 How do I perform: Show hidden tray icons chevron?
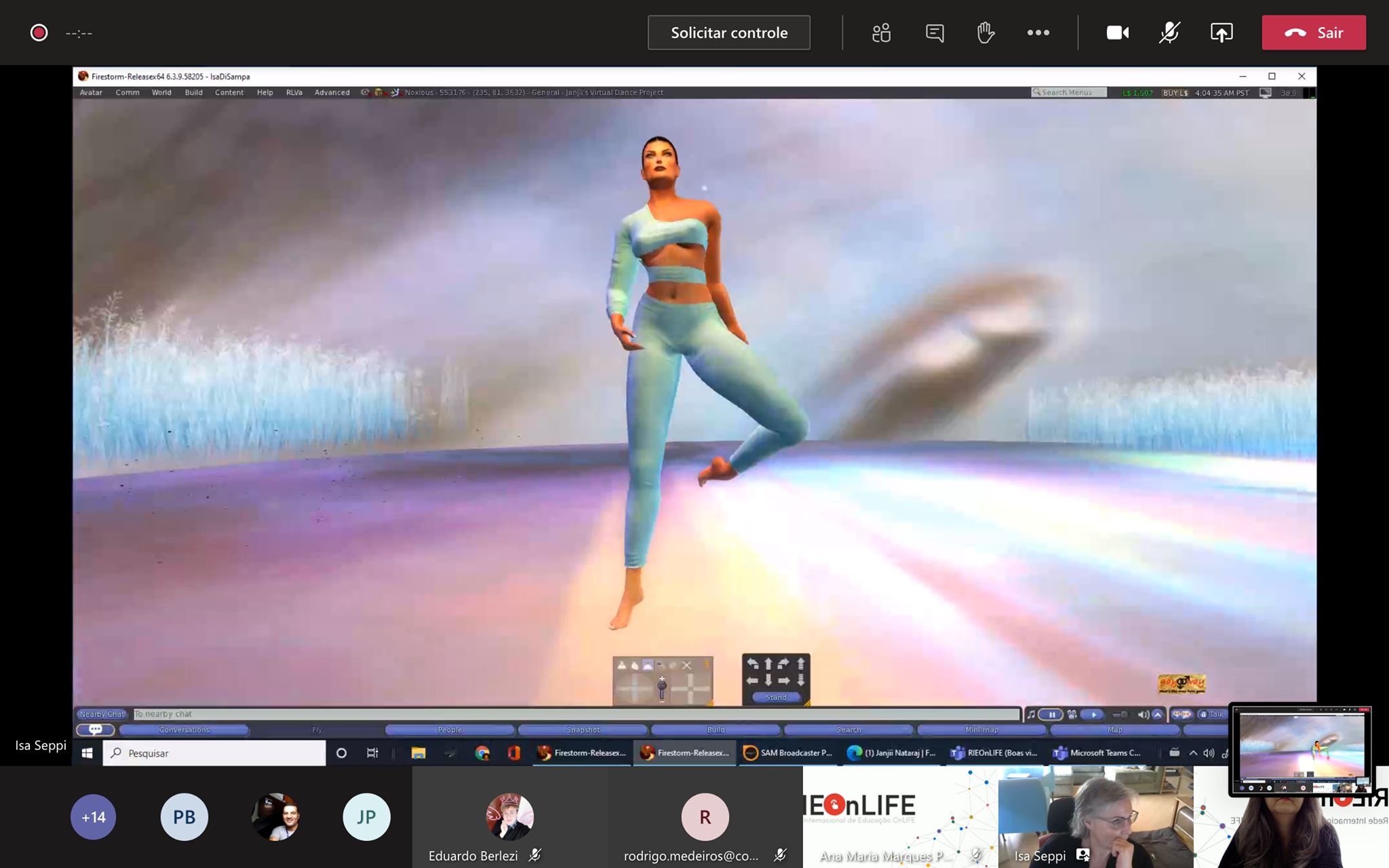click(1193, 753)
